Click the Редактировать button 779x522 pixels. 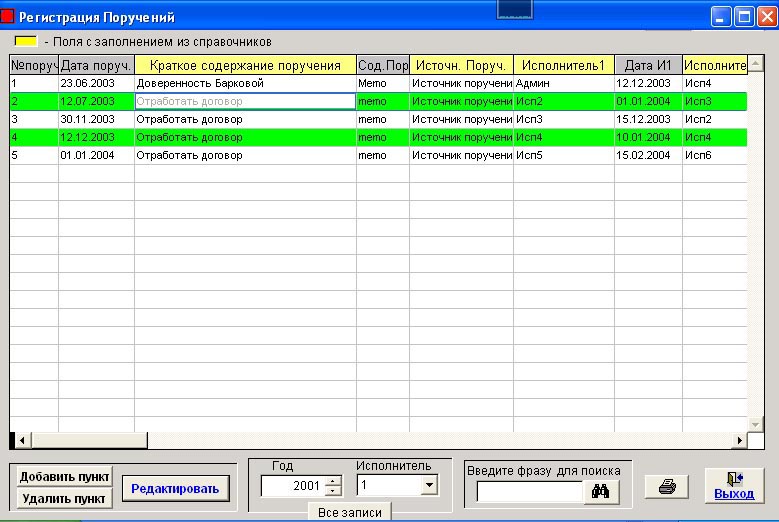(x=175, y=487)
